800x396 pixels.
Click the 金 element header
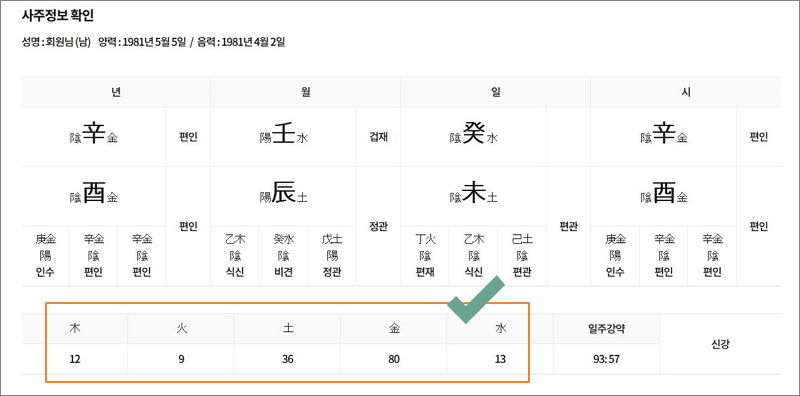pyautogui.click(x=393, y=329)
